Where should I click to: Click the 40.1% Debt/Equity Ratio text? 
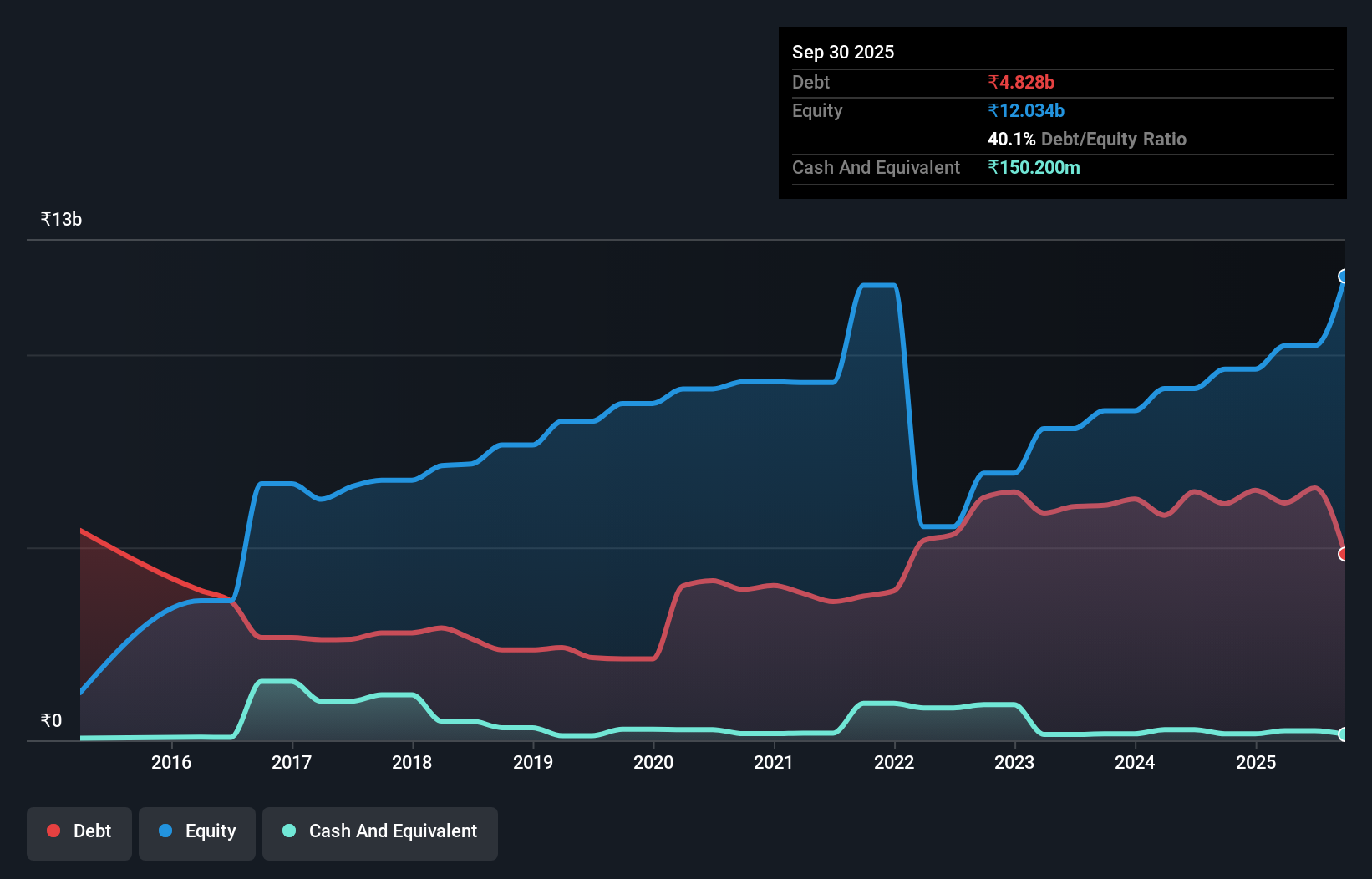pos(1087,139)
